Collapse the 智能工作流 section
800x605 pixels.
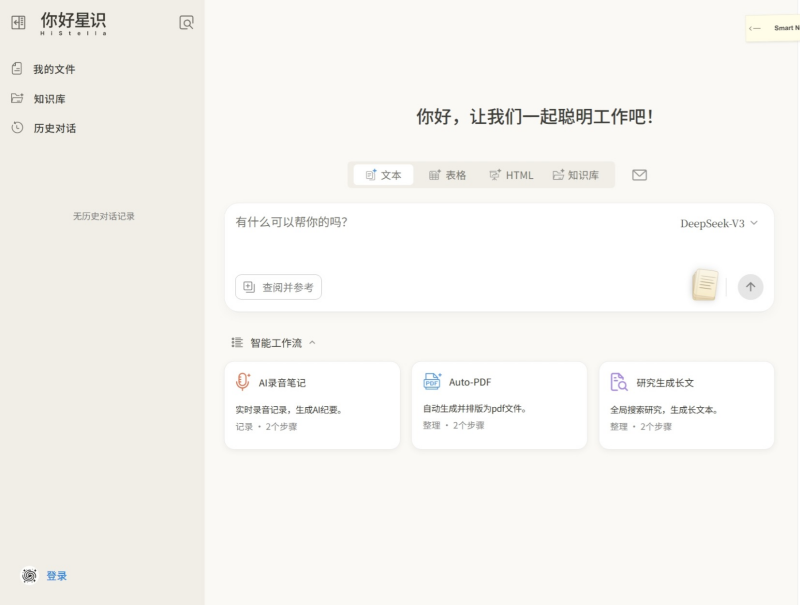point(312,343)
